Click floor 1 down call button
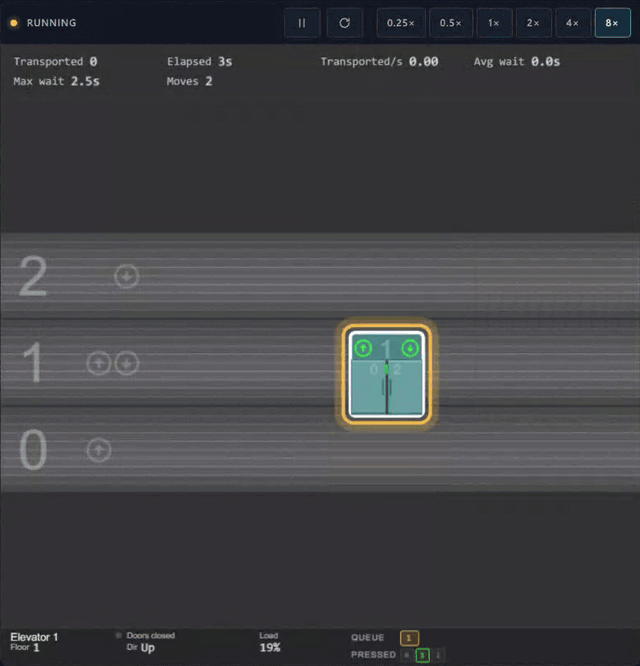This screenshot has height=666, width=640. tap(127, 364)
